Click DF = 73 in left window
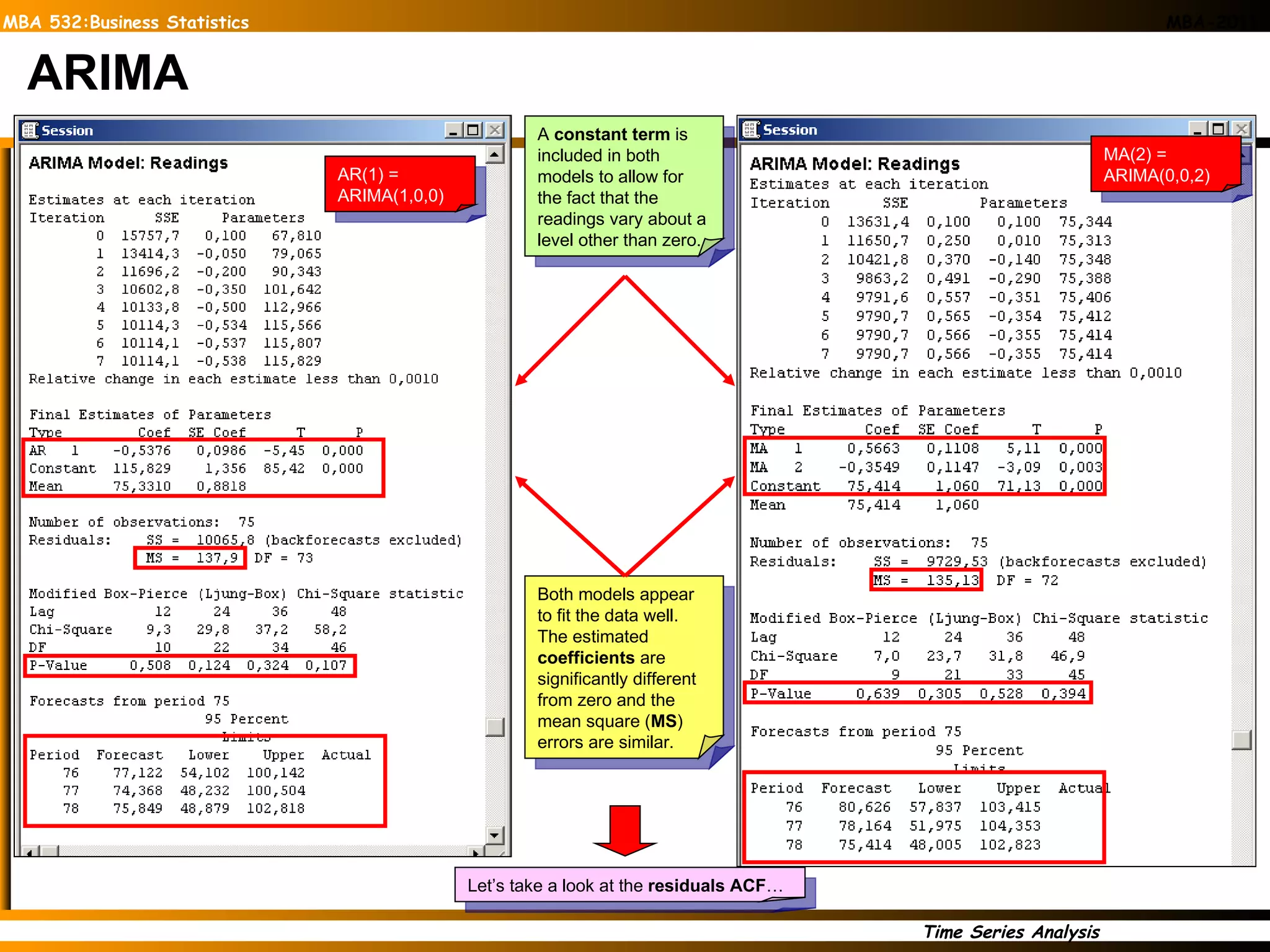The width and height of the screenshot is (1270, 952). click(x=283, y=558)
